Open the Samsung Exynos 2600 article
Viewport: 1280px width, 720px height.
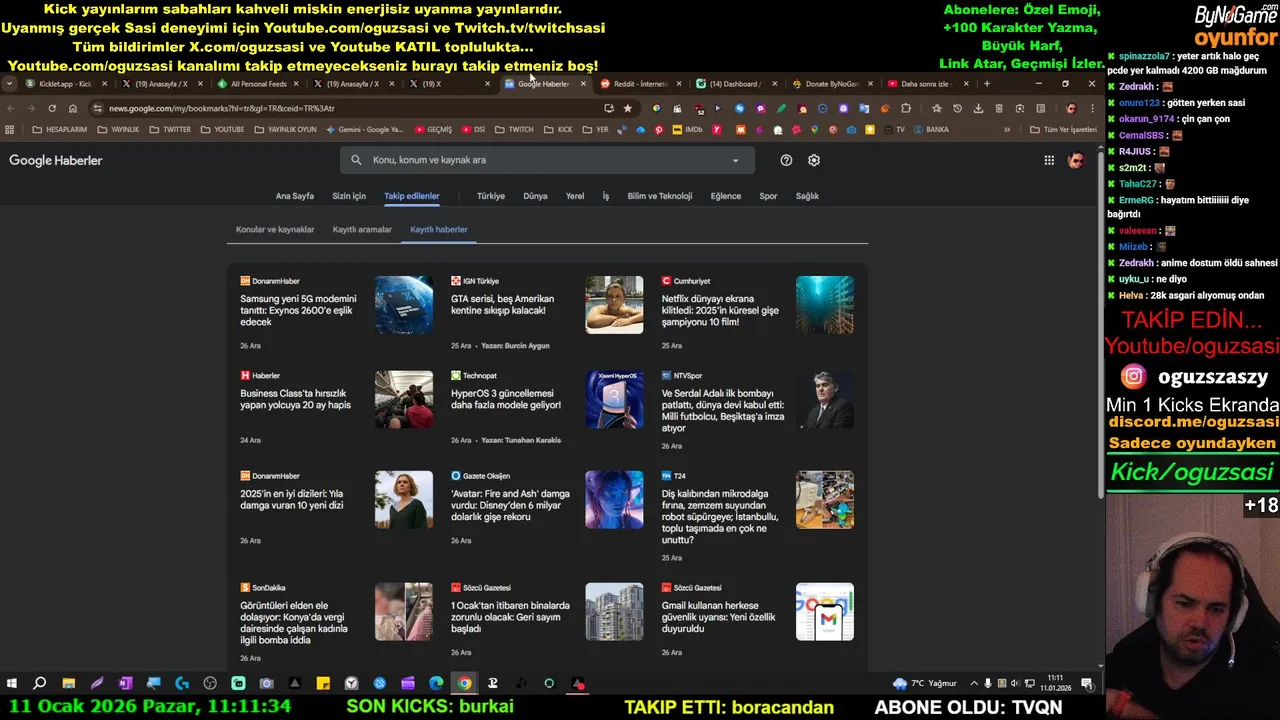(x=299, y=310)
